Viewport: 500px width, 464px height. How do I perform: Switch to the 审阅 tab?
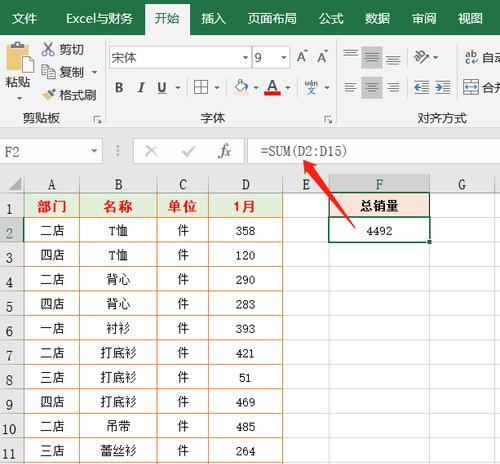coord(424,18)
